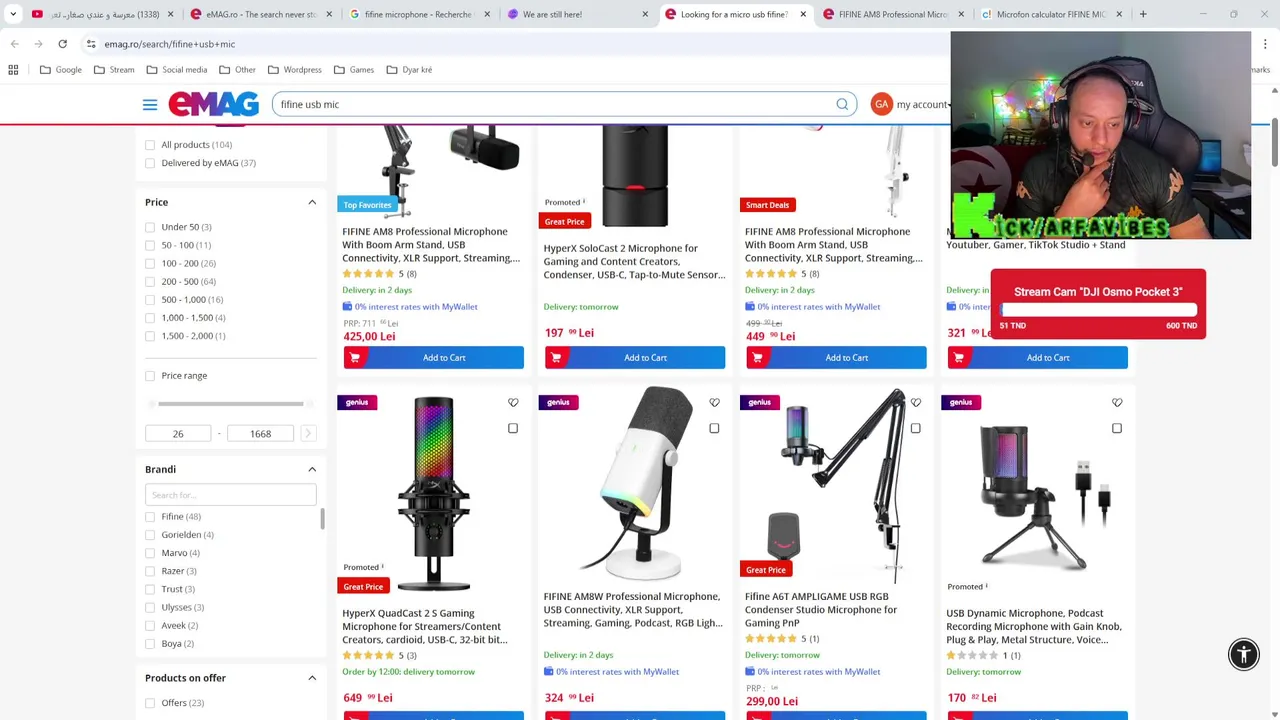This screenshot has width=1280, height=720.
Task: Click the maximum price field 1668
Action: (x=260, y=433)
